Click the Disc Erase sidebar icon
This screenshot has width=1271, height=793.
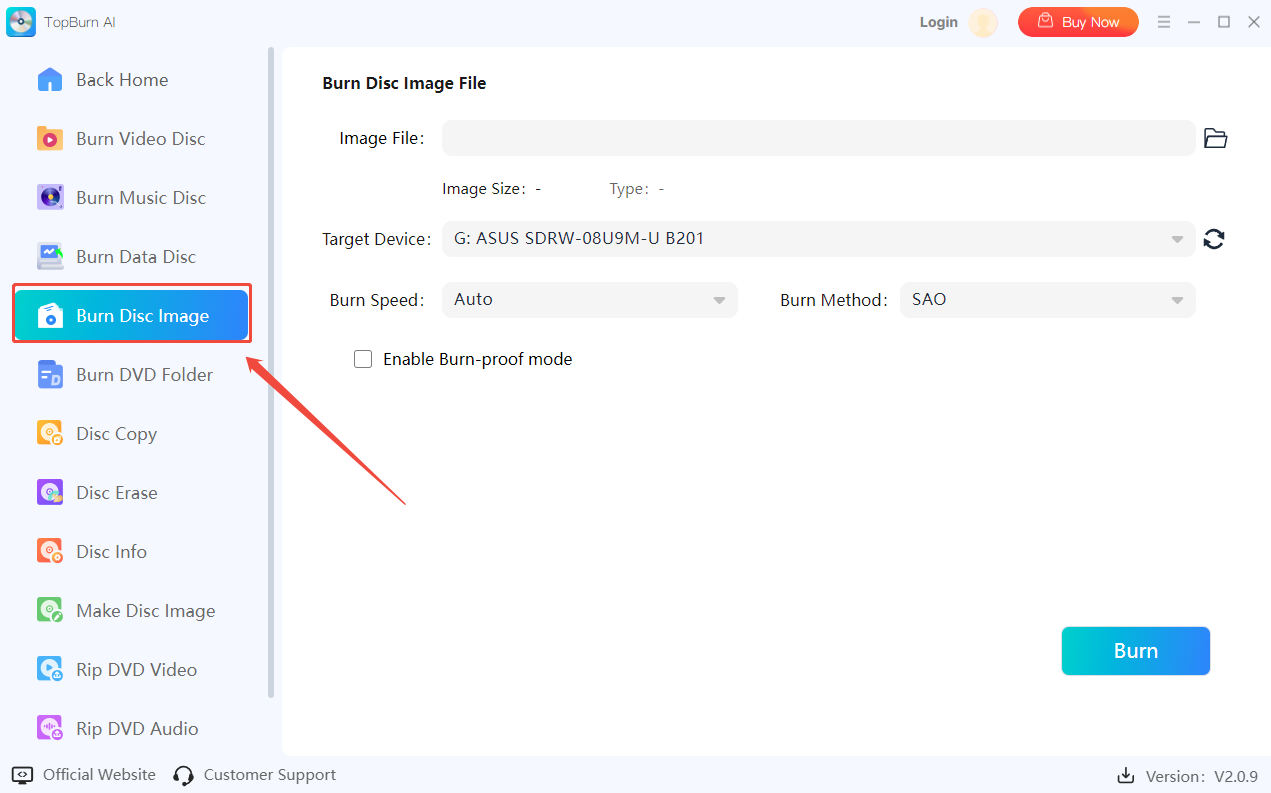click(50, 493)
